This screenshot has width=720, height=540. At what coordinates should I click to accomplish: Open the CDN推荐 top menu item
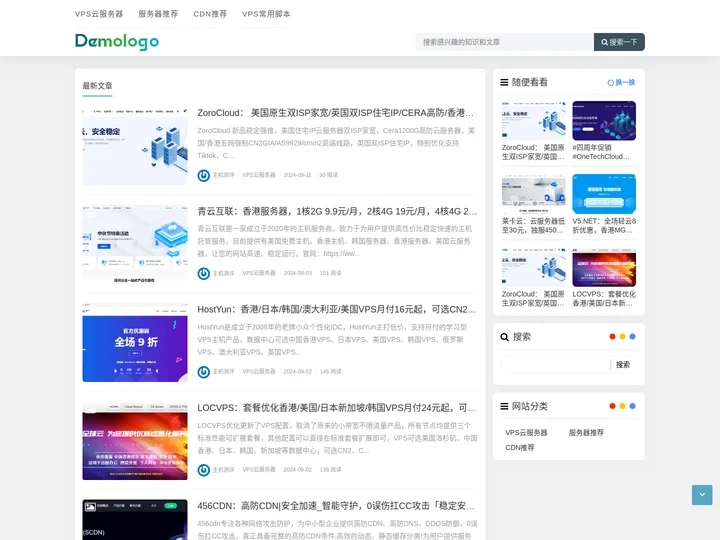pos(210,14)
